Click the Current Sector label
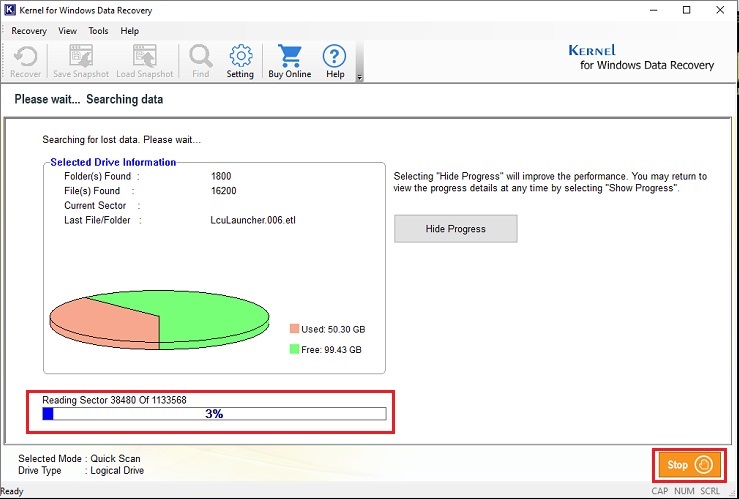This screenshot has width=739, height=499. [95, 205]
